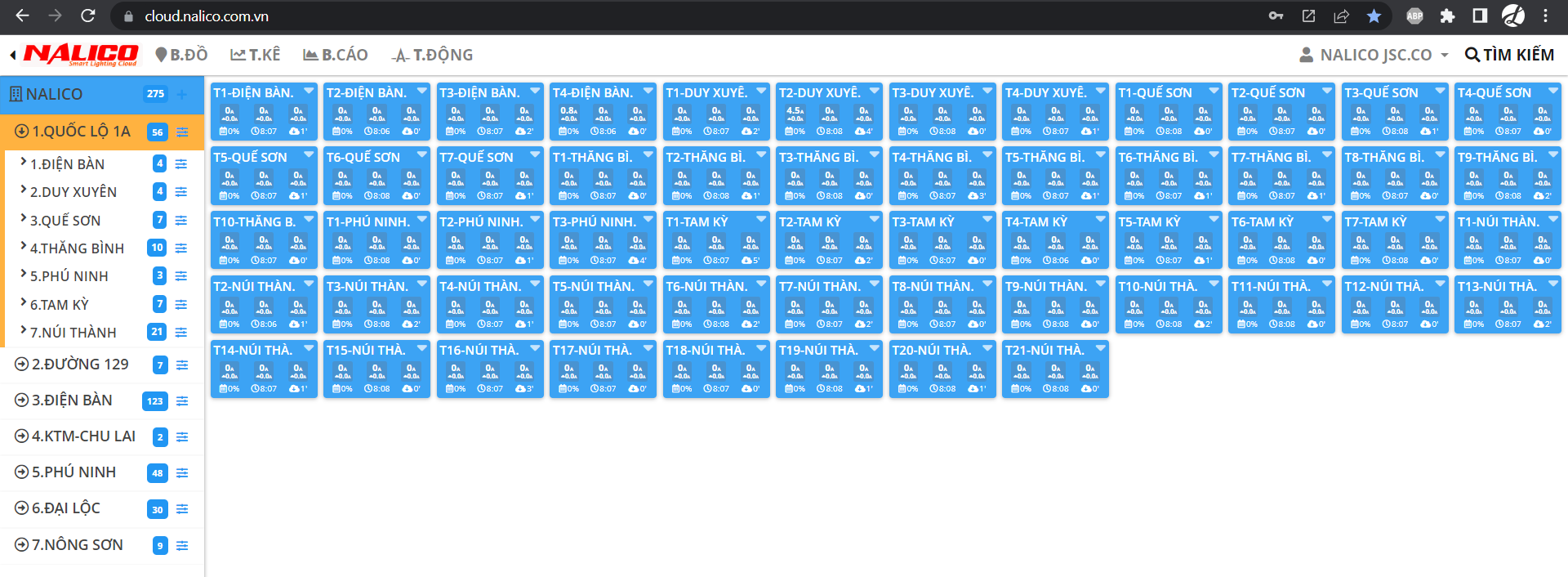The height and width of the screenshot is (577, 1568).
Task: Open settings sliders for 6.ĐẠI LỘC
Action: pos(182,509)
